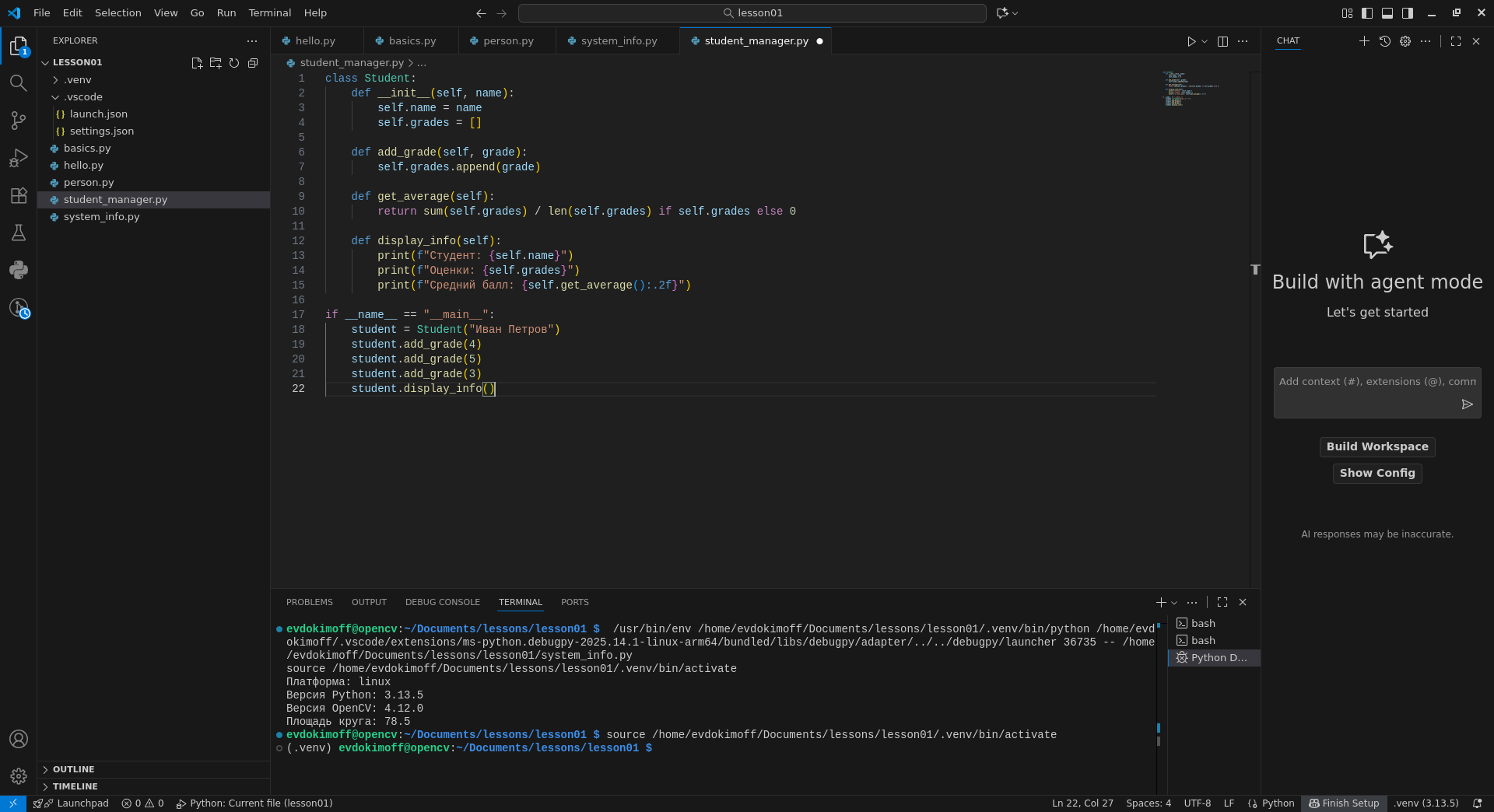
Task: Expand the .venv folder
Action: [x=77, y=80]
